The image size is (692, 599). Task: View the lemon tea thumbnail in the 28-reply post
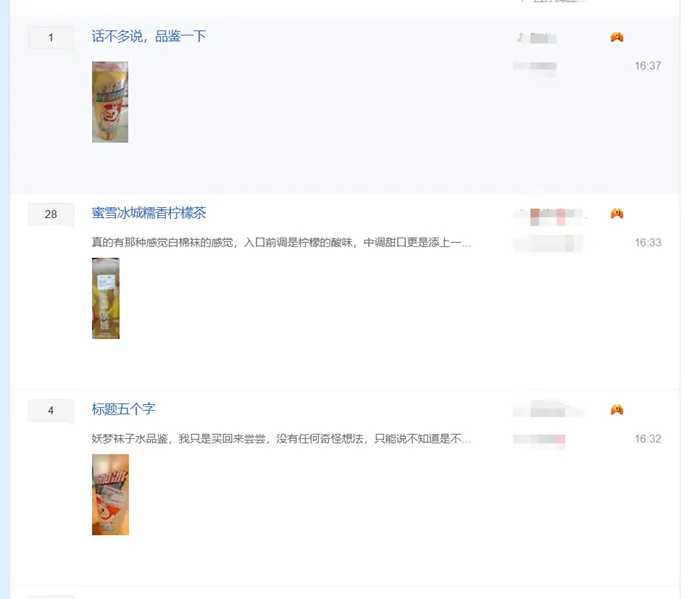(105, 298)
